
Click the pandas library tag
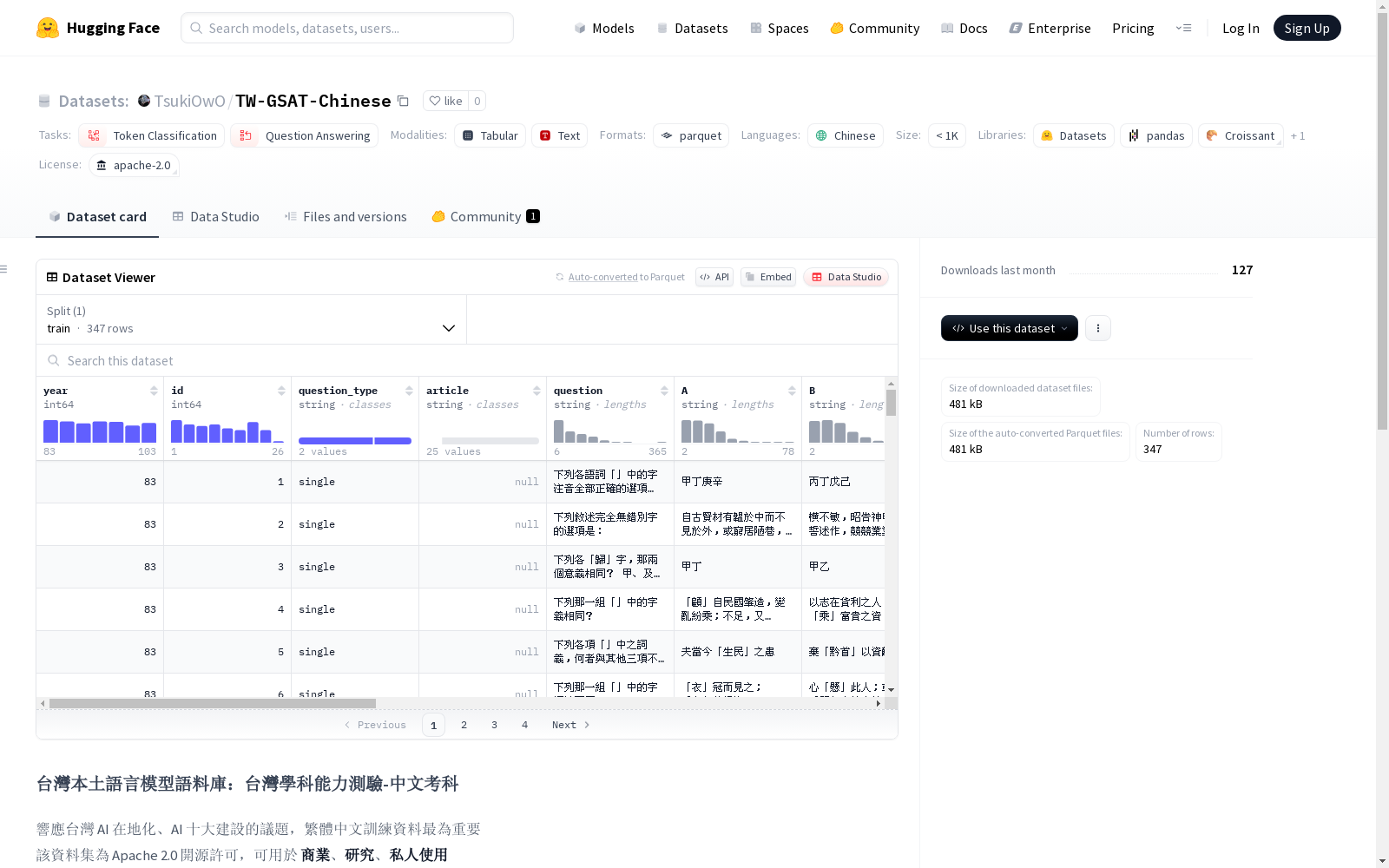click(x=1156, y=135)
